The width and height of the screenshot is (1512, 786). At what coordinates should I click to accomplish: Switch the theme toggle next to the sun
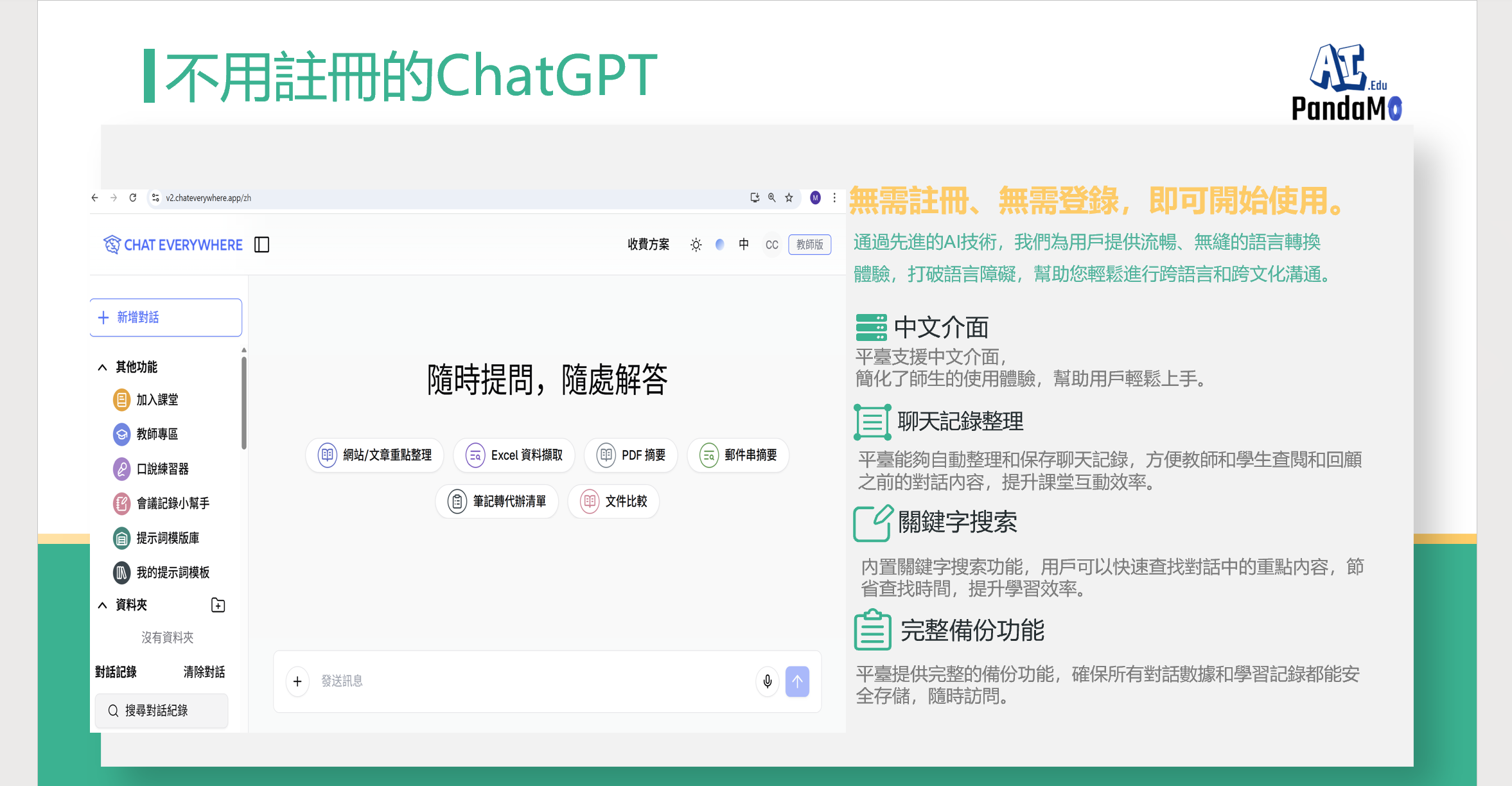tap(719, 245)
